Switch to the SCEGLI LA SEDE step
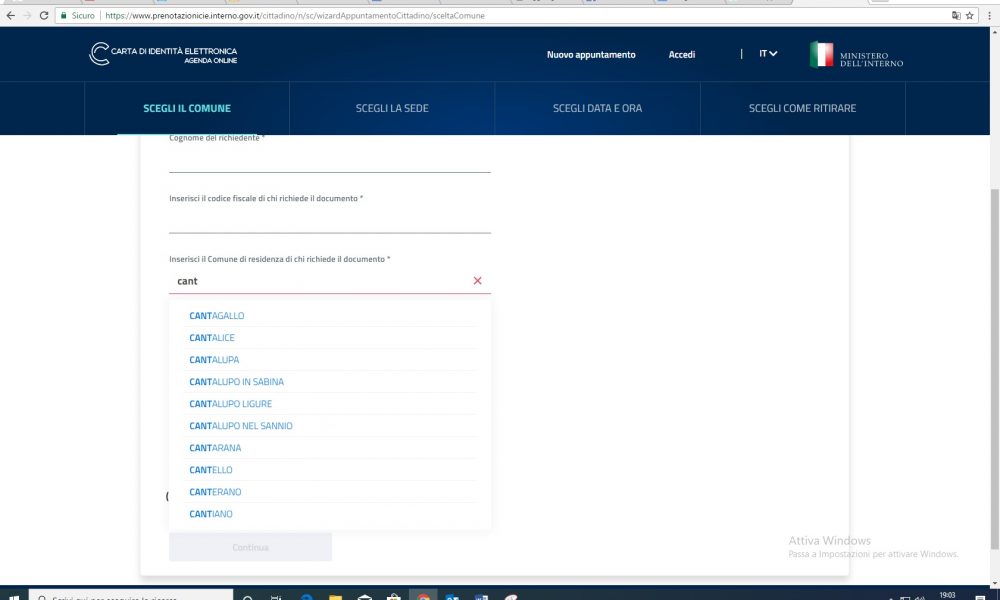 point(392,108)
